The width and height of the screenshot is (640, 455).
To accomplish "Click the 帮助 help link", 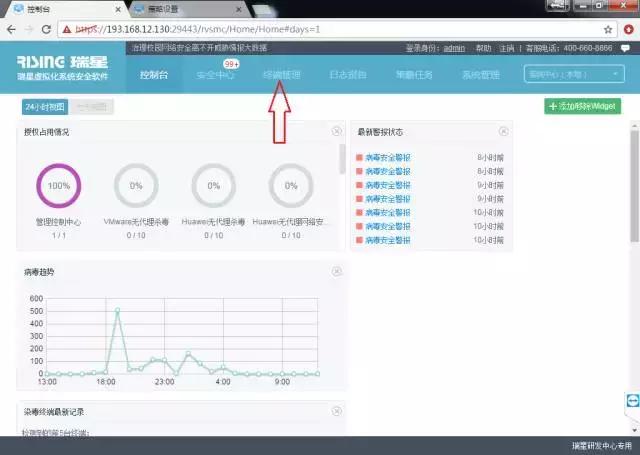I will (x=483, y=48).
